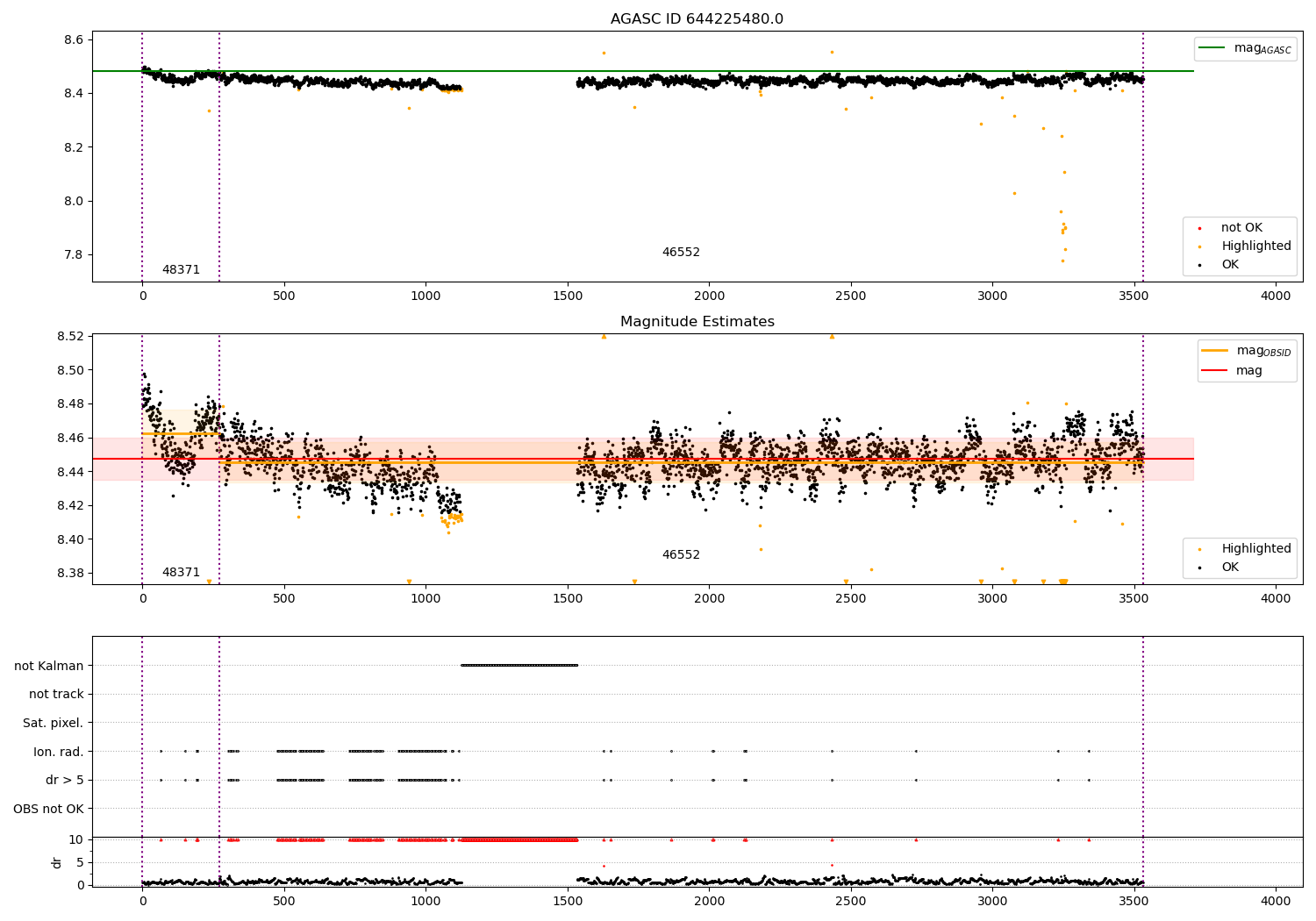1316x921 pixels.
Task: Click the horizontal 'not Kalman' data bar
Action: [519, 666]
